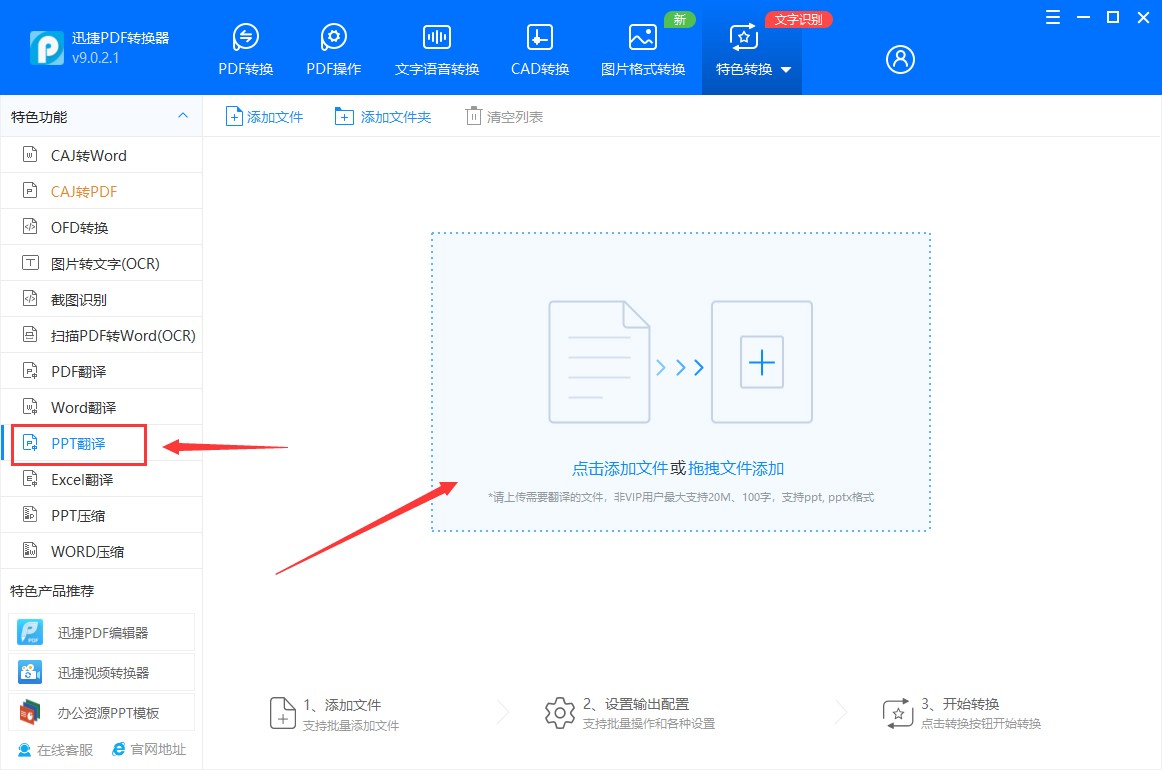Click 在线客服 support link
1162x770 pixels.
tap(56, 750)
